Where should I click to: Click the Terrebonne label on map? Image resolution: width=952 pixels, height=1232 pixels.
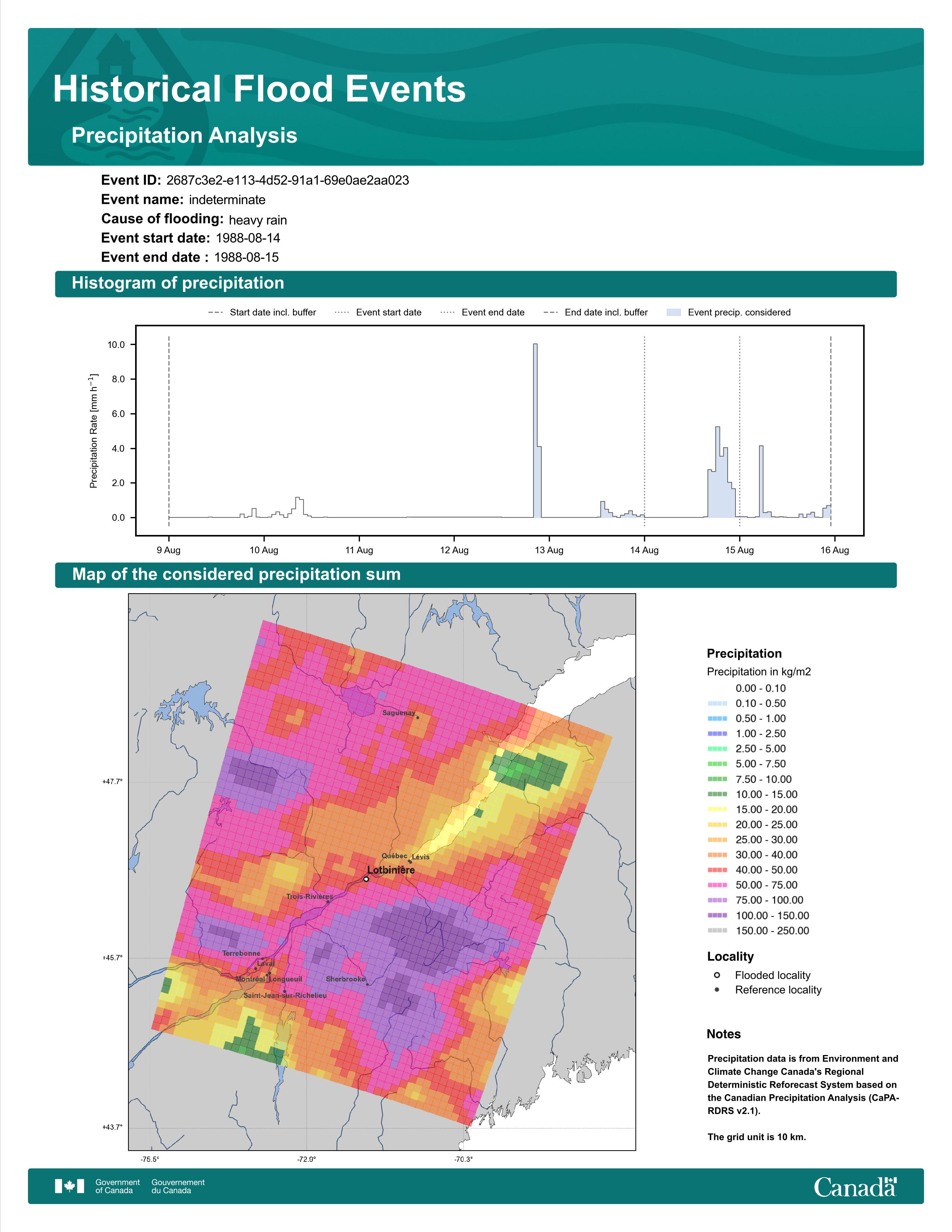242,953
